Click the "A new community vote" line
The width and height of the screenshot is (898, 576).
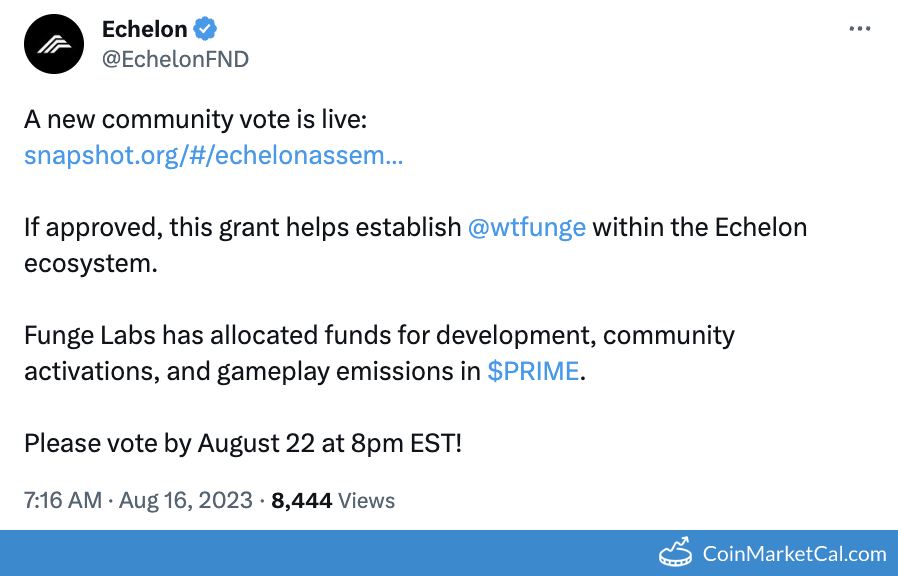coord(196,120)
